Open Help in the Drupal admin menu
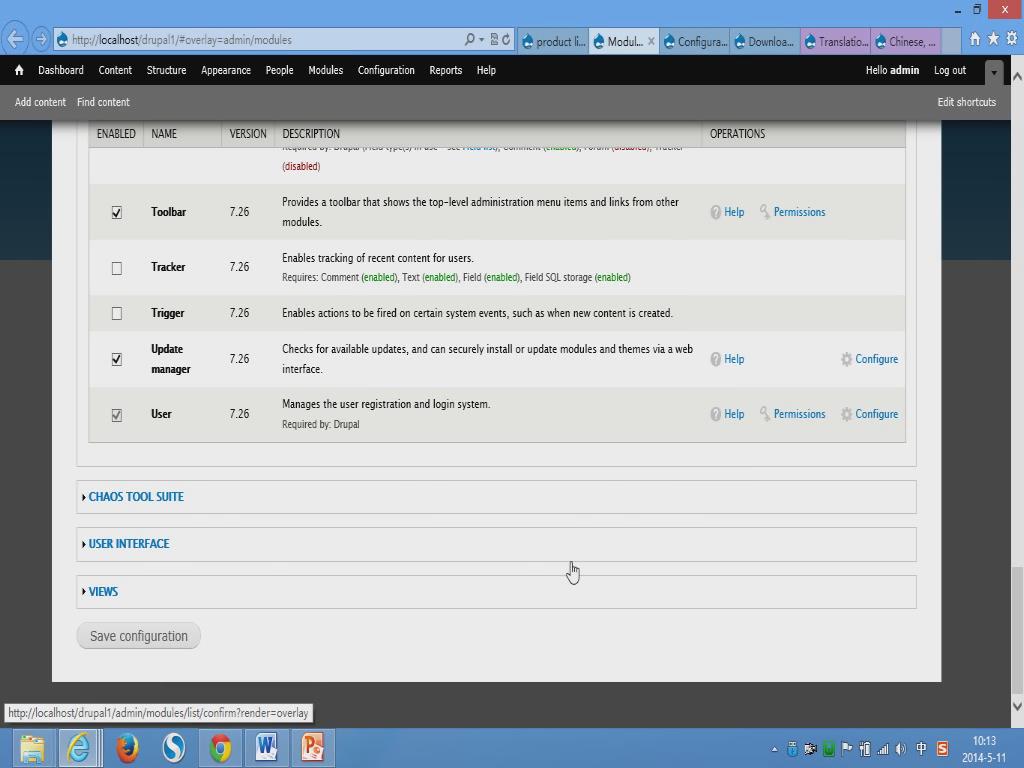The height and width of the screenshot is (768, 1024). point(486,70)
